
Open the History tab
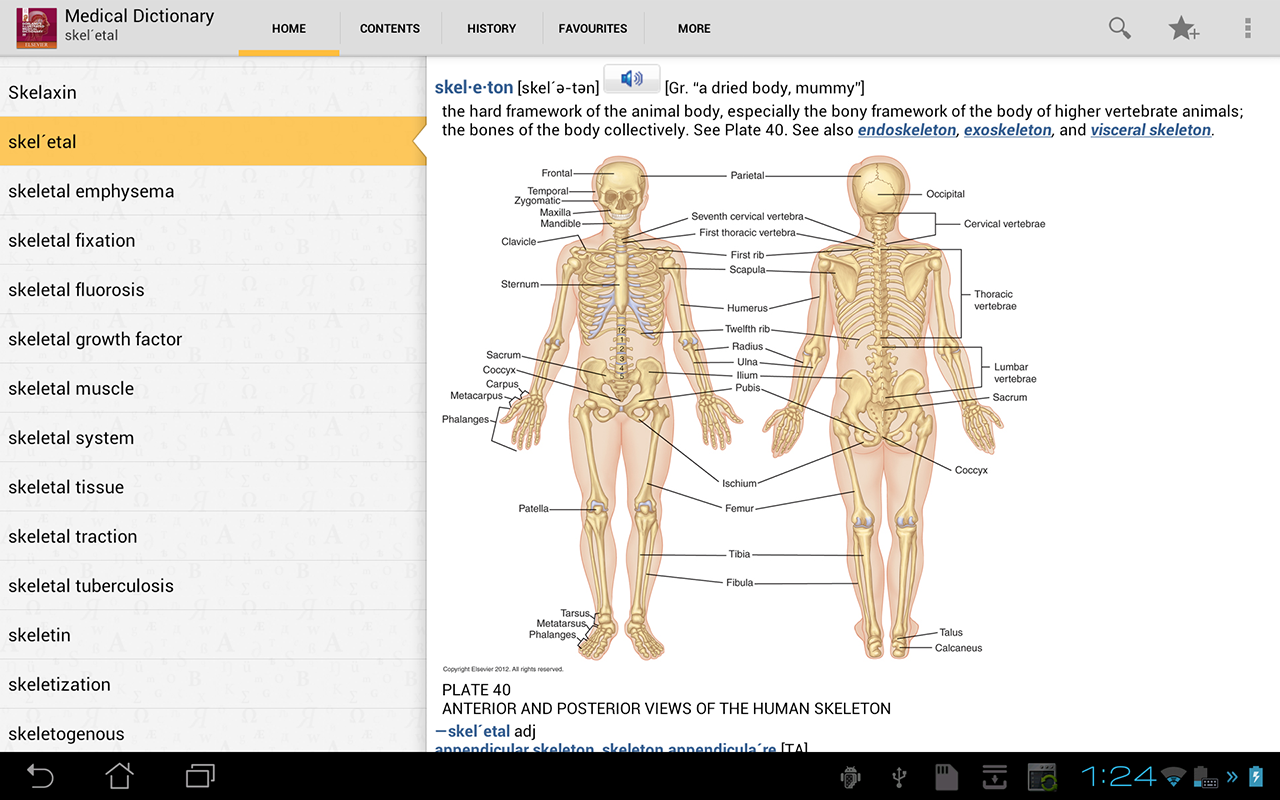tap(491, 28)
